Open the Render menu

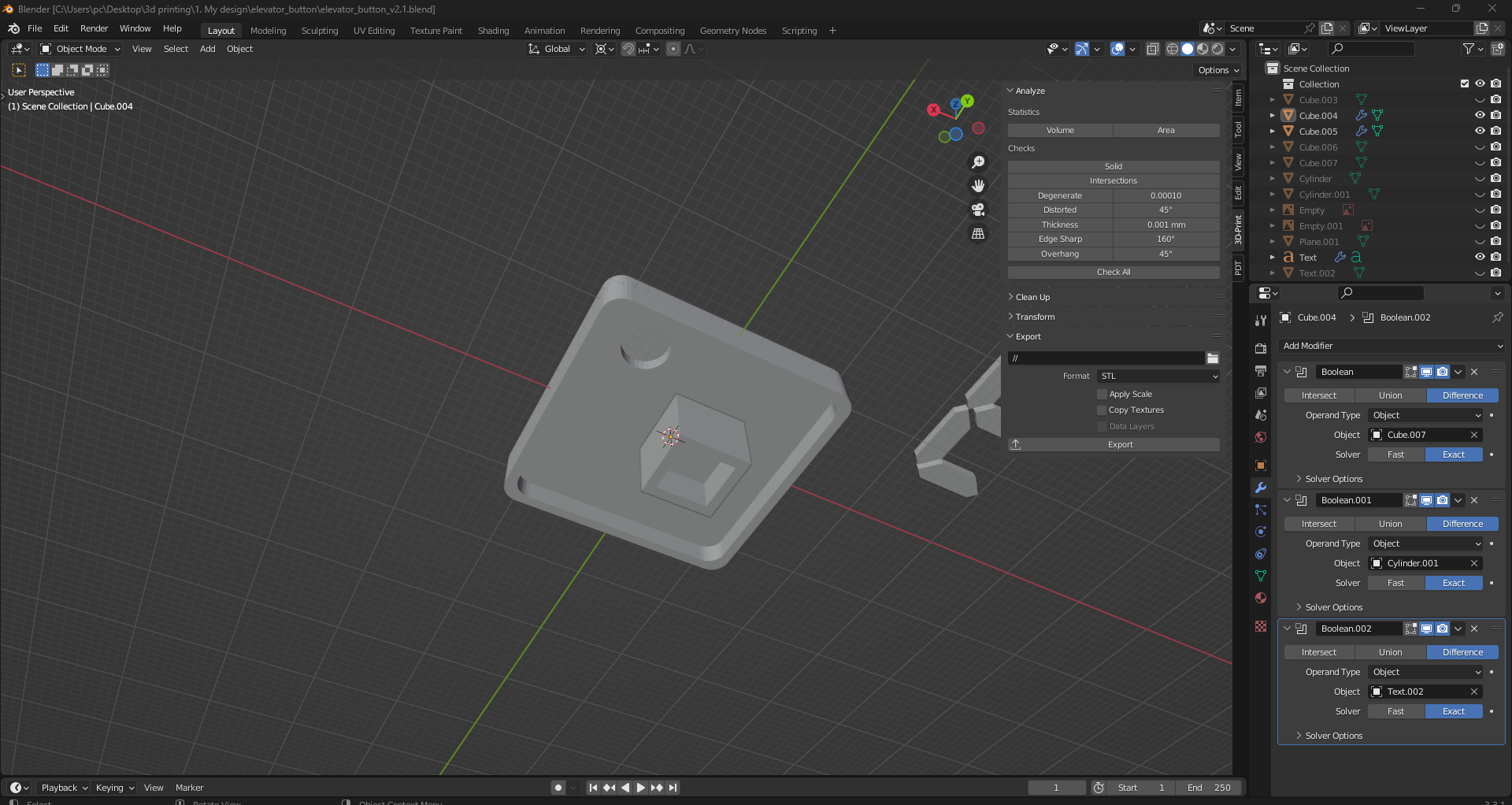[x=94, y=28]
